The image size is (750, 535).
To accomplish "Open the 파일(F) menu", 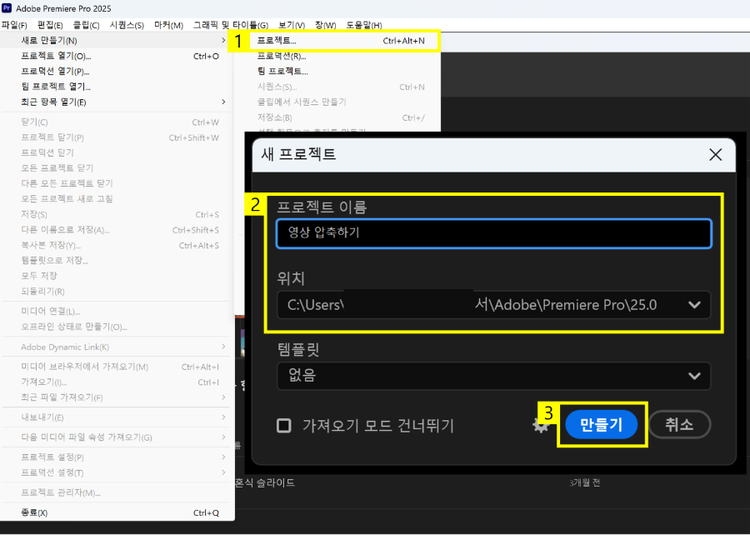I will click(x=14, y=25).
